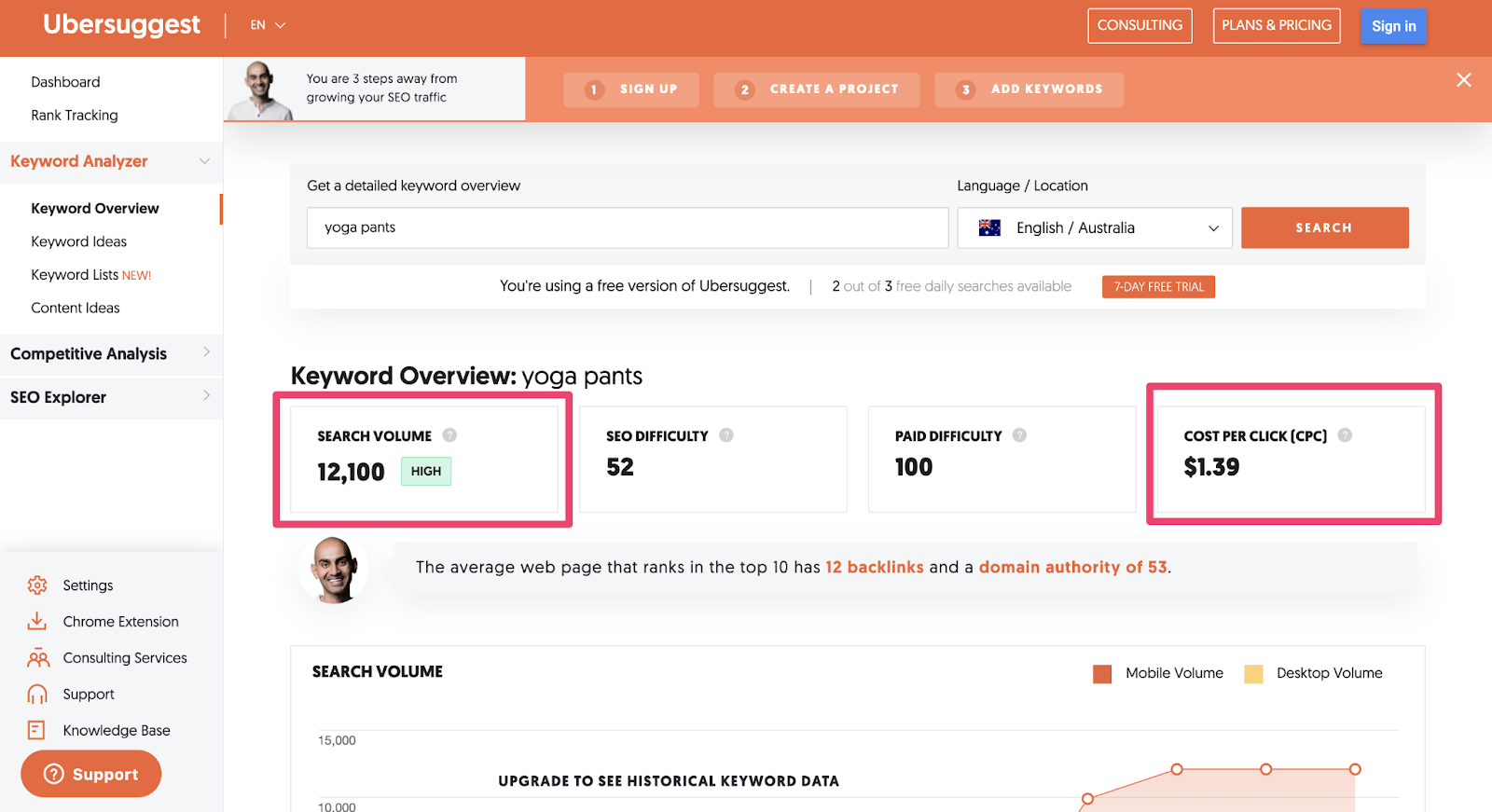Screen dimensions: 1492x812
Task: Open the Consulting Services link
Action: coord(125,658)
